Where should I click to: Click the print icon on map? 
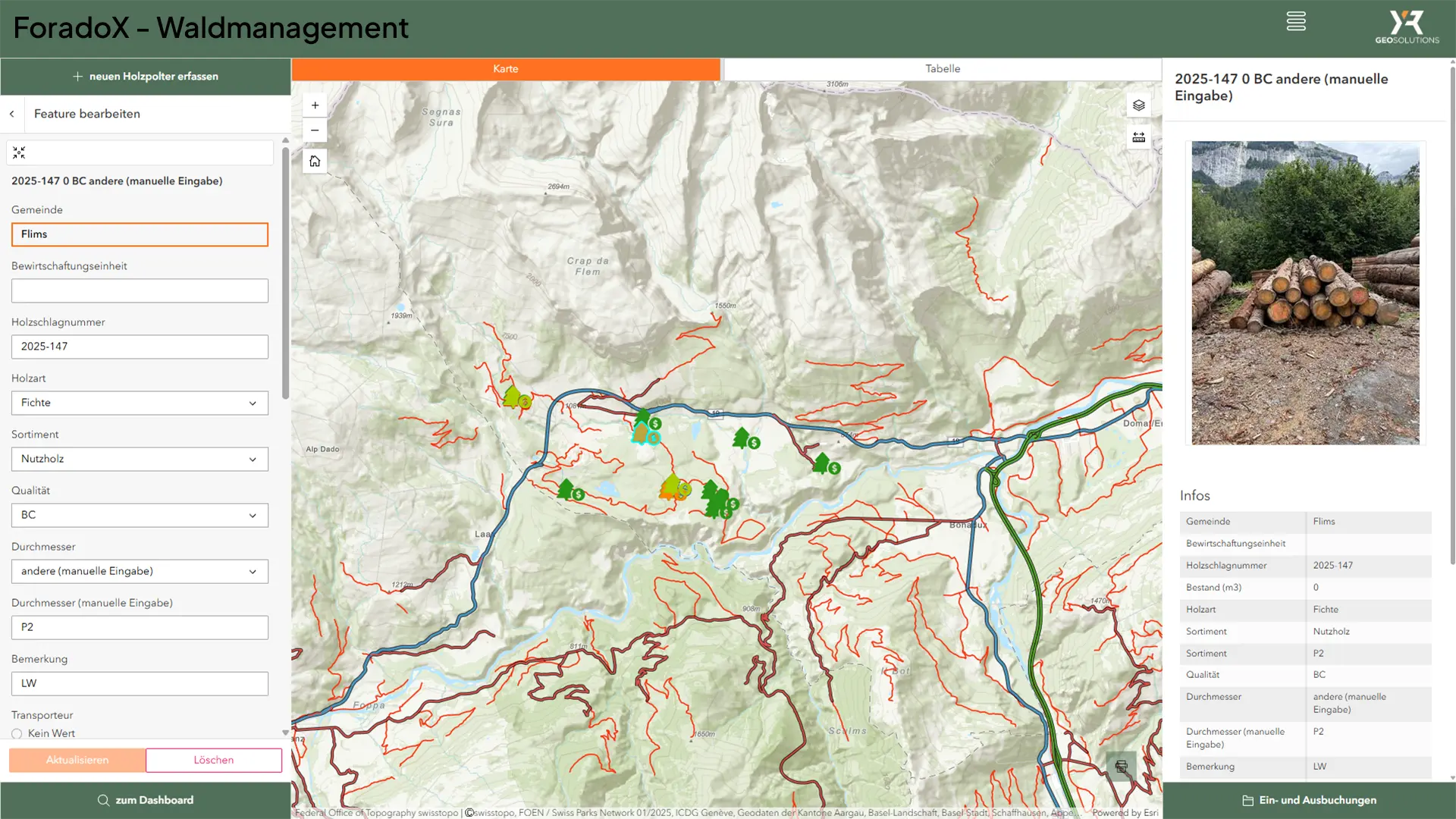point(1121,767)
